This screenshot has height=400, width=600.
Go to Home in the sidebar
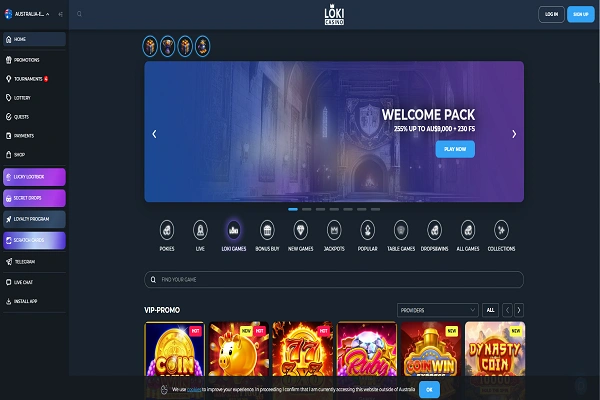click(34, 39)
